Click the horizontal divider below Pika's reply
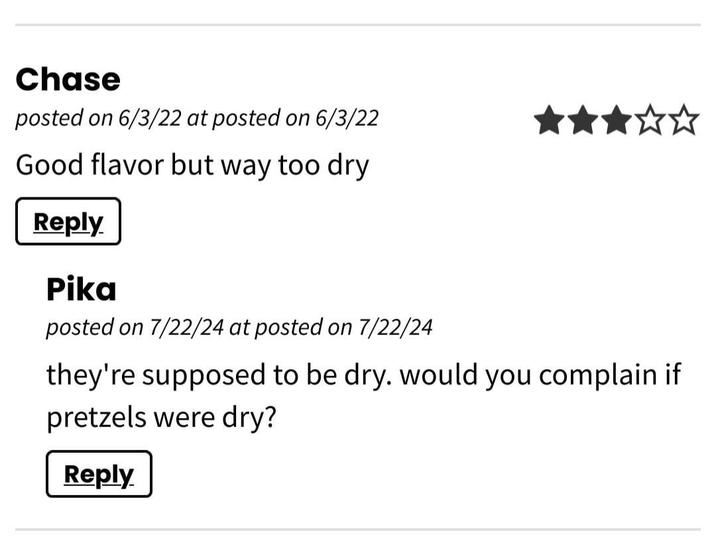The image size is (716, 546). point(358,530)
